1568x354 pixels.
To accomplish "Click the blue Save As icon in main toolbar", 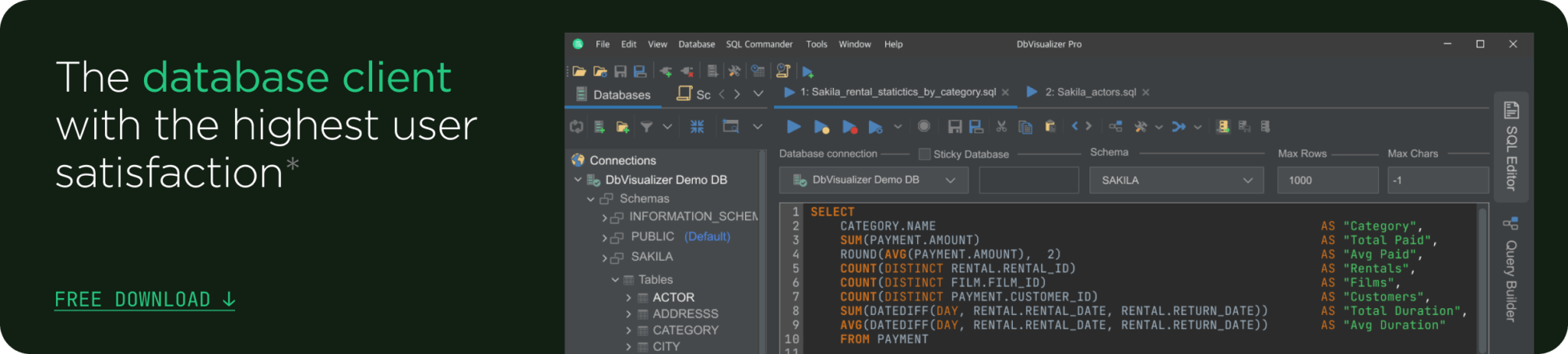I will click(640, 71).
